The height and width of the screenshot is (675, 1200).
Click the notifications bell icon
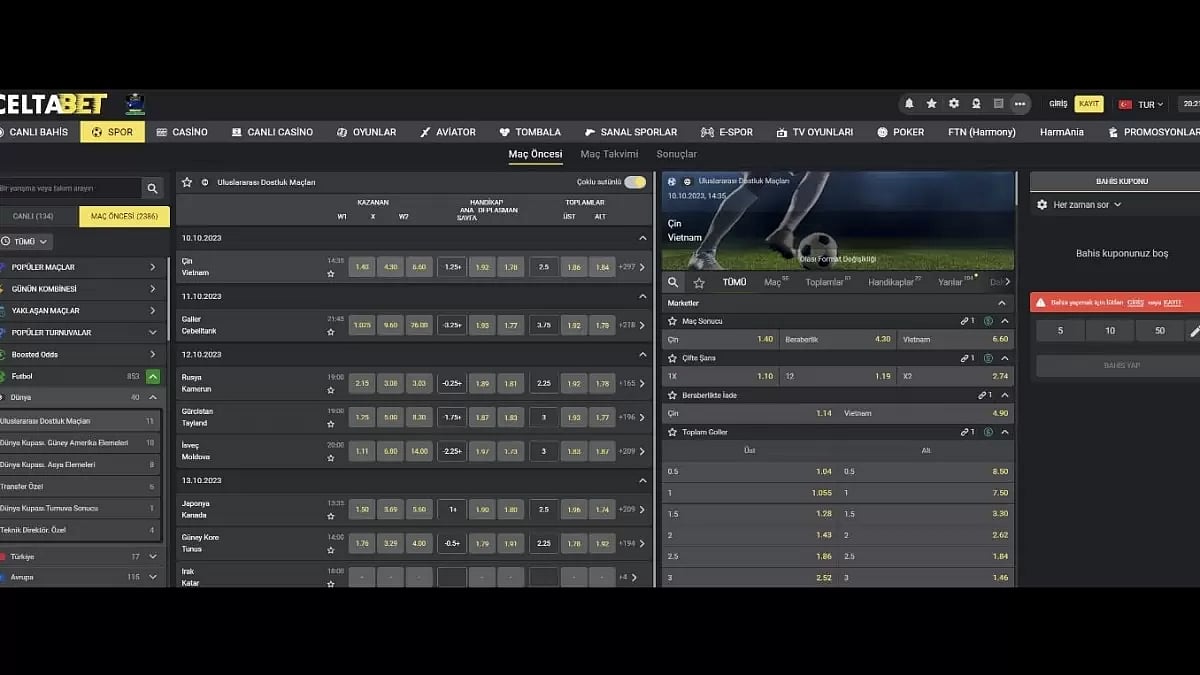coord(909,104)
